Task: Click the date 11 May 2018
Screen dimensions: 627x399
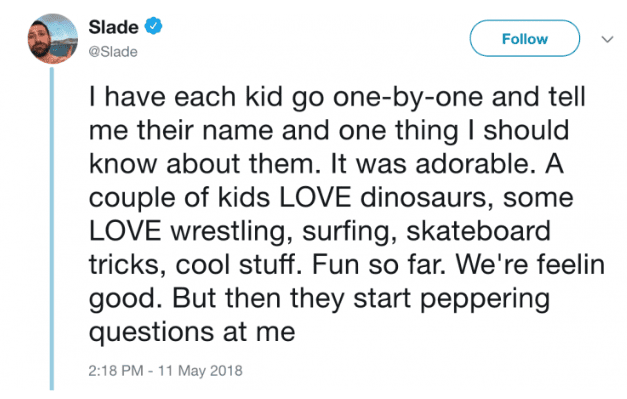Action: tap(200, 371)
